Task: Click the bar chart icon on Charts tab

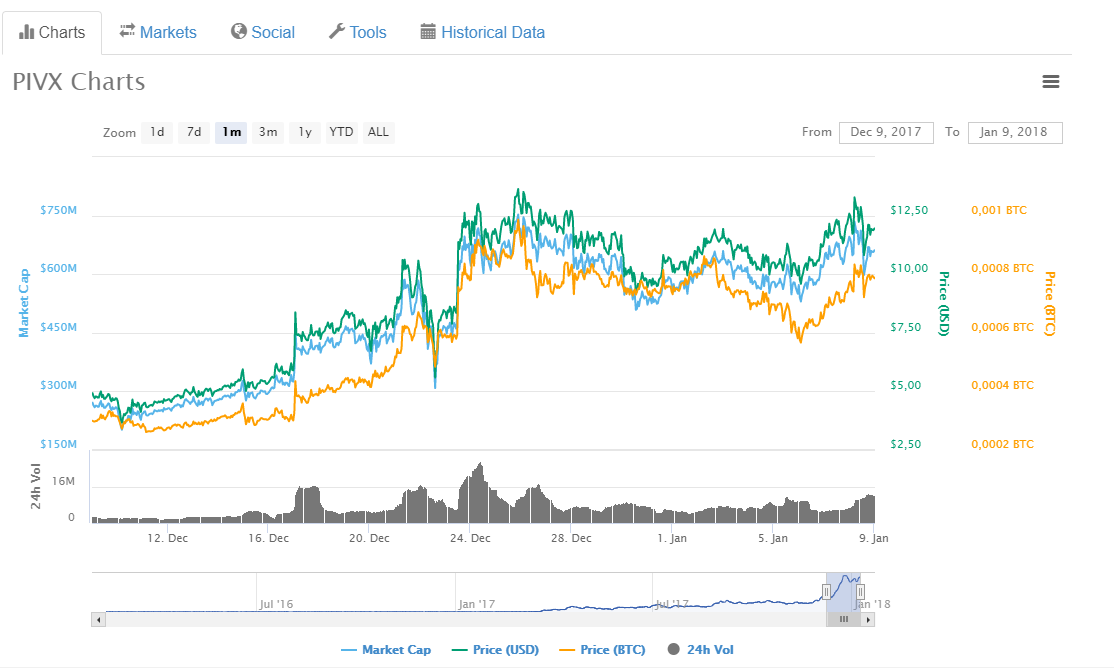Action: [26, 32]
